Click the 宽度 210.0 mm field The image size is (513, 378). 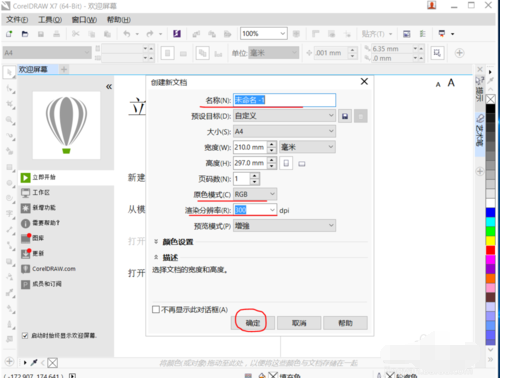click(x=250, y=147)
